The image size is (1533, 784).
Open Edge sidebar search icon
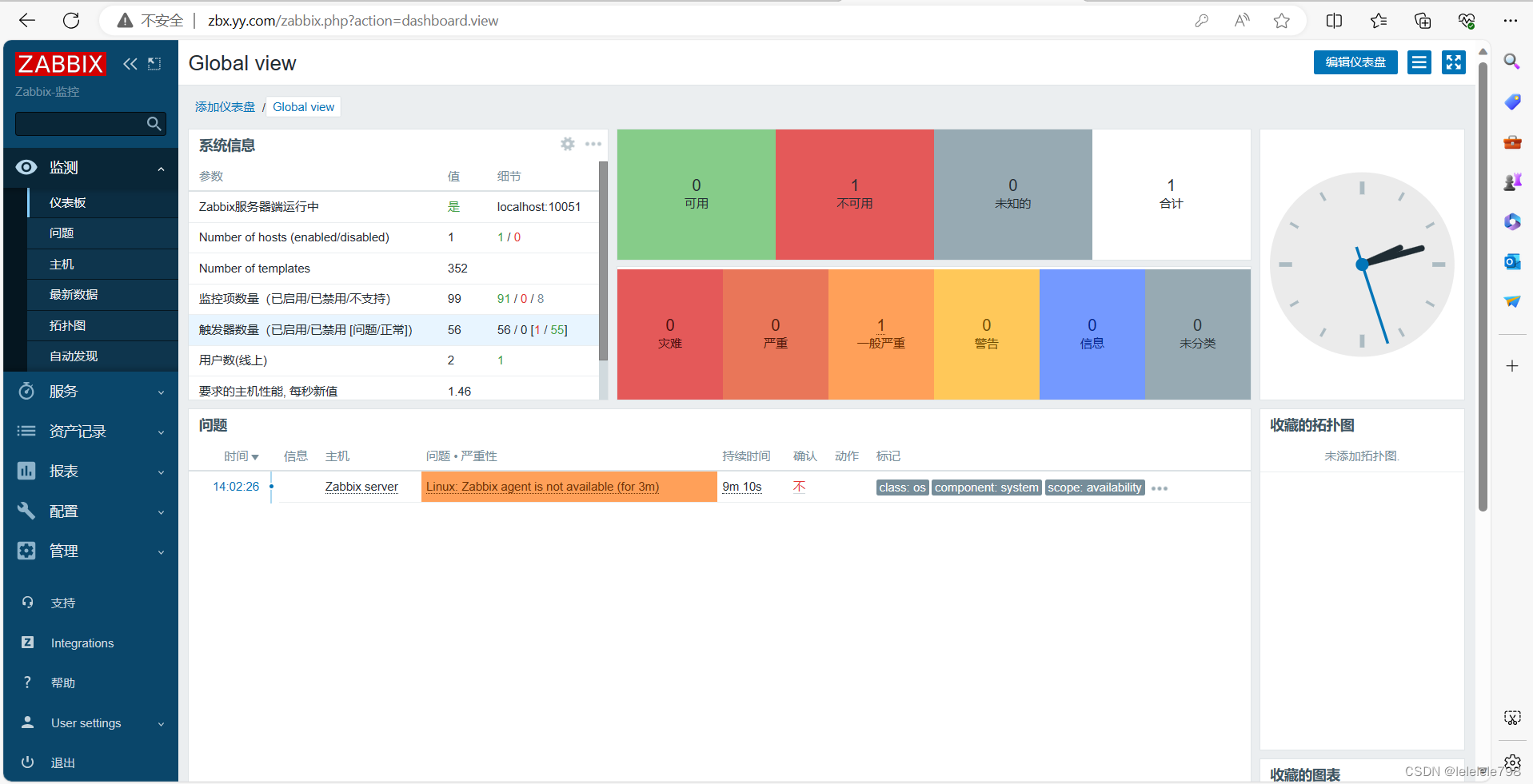point(1511,62)
